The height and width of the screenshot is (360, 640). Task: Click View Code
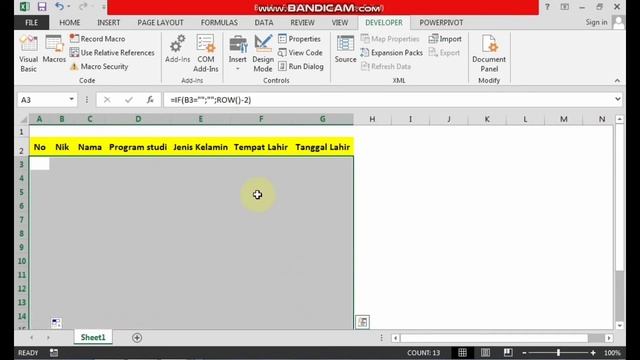tap(300, 53)
